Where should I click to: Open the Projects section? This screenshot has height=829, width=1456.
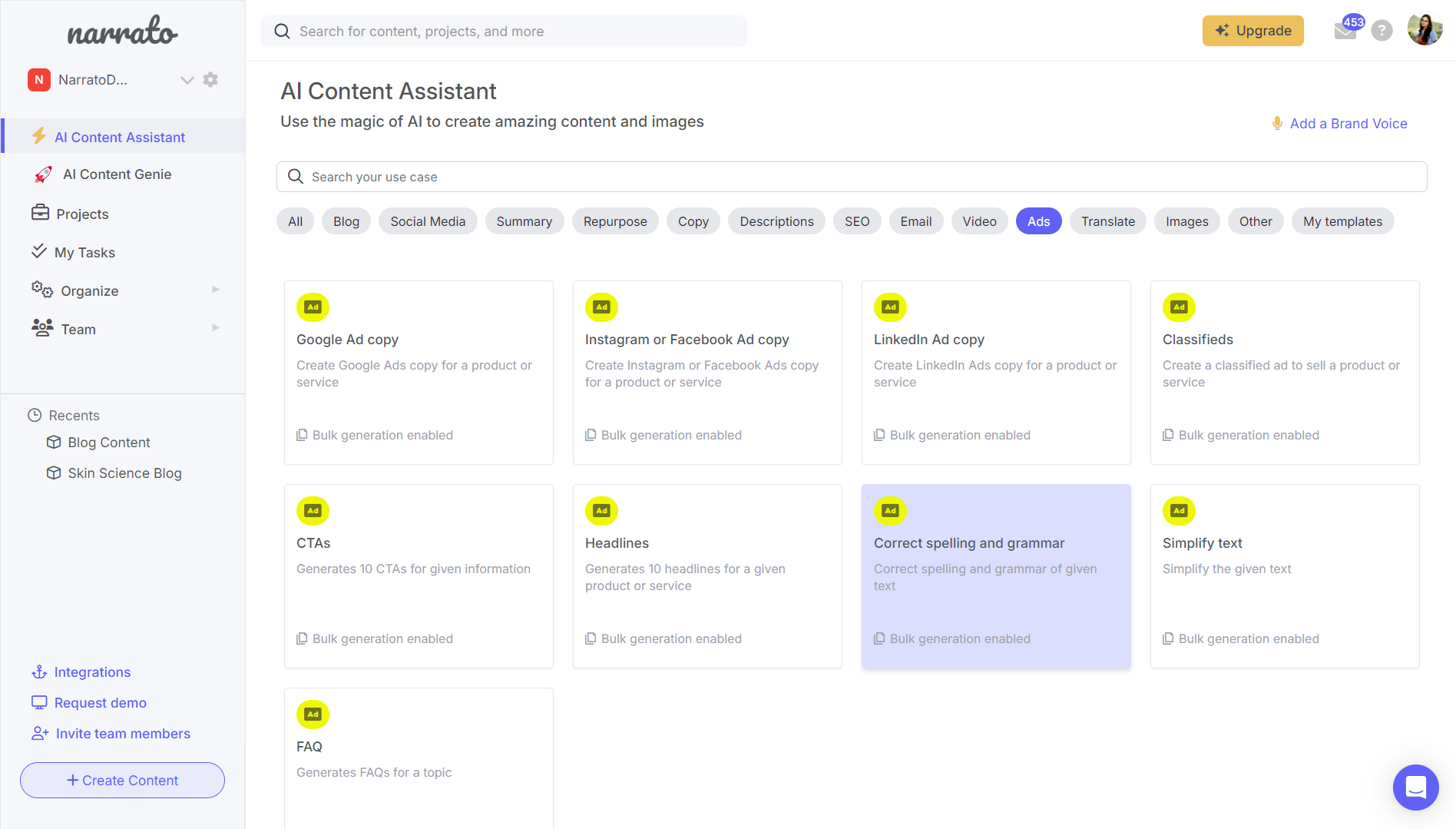[82, 214]
